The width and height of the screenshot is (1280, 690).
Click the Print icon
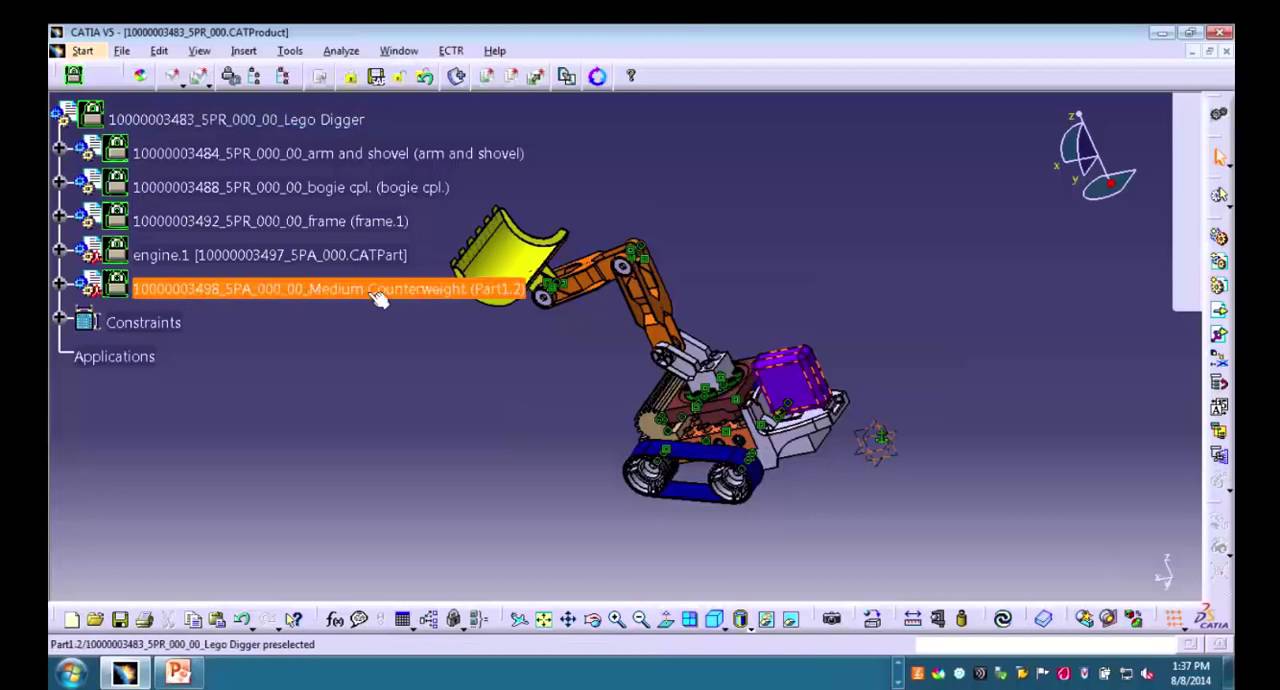click(144, 620)
